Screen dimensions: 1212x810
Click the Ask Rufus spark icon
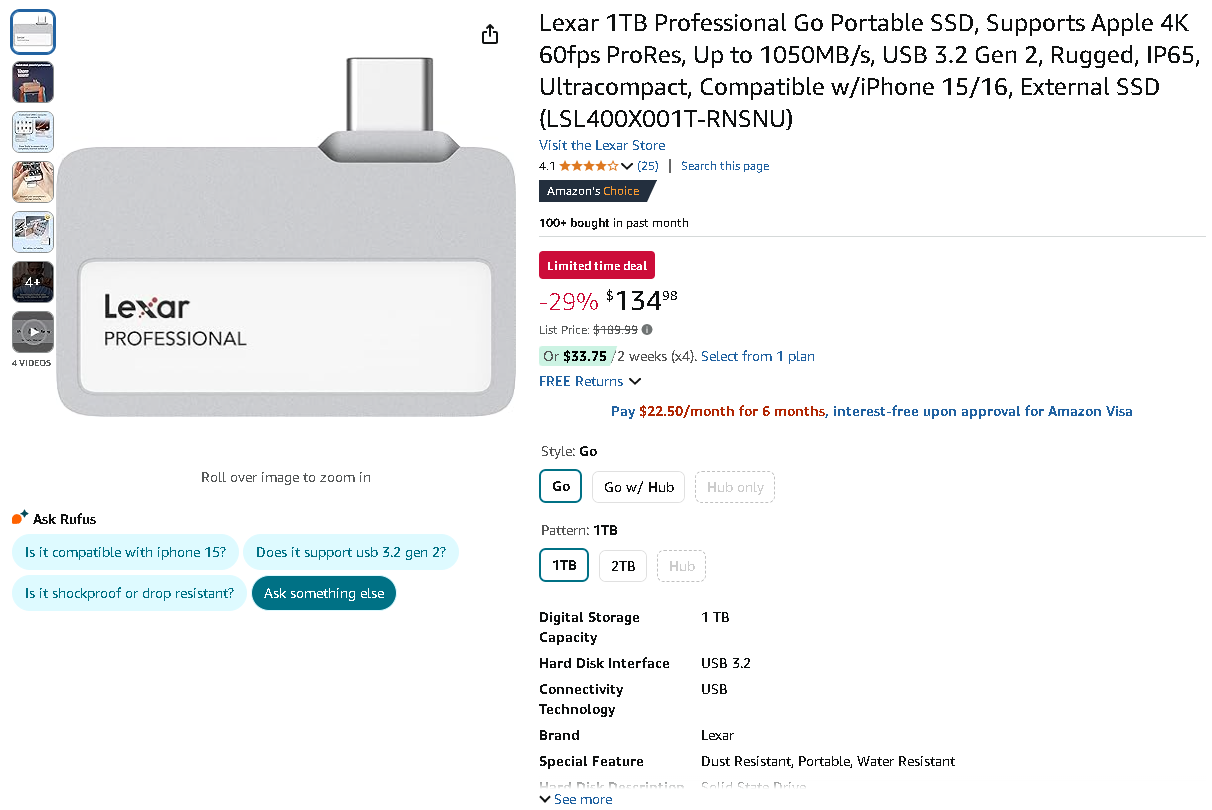coord(17,517)
